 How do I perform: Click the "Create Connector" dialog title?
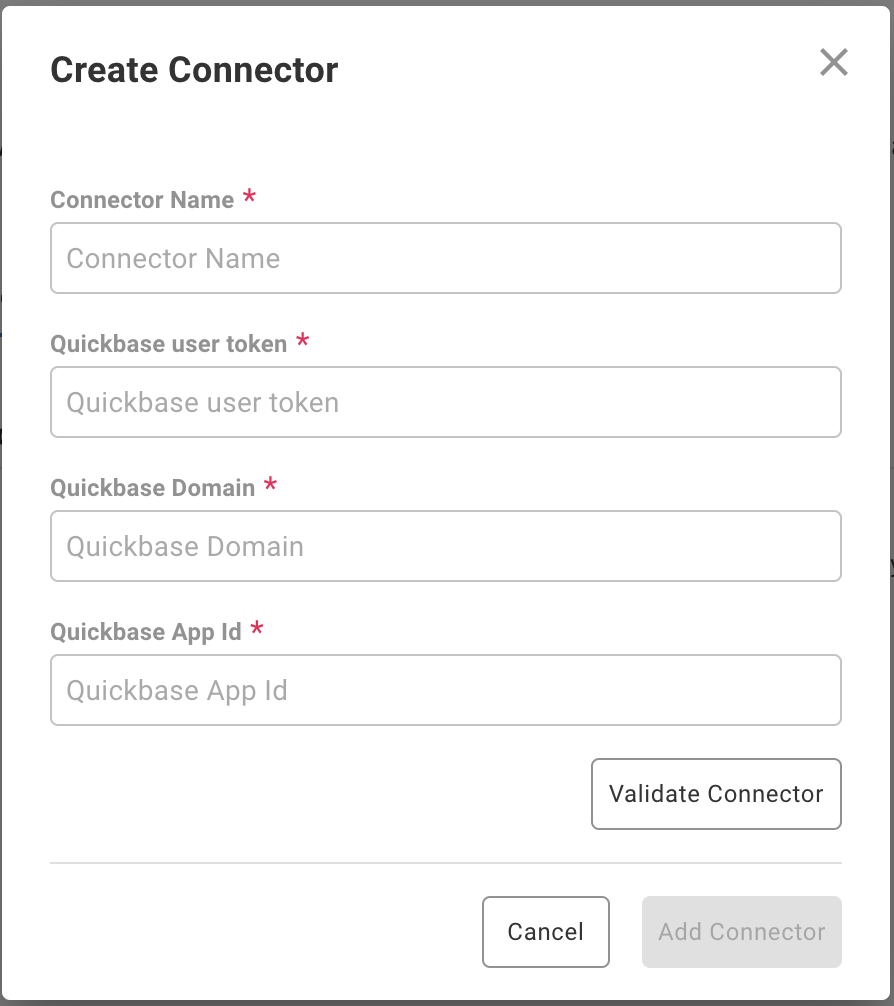(194, 70)
